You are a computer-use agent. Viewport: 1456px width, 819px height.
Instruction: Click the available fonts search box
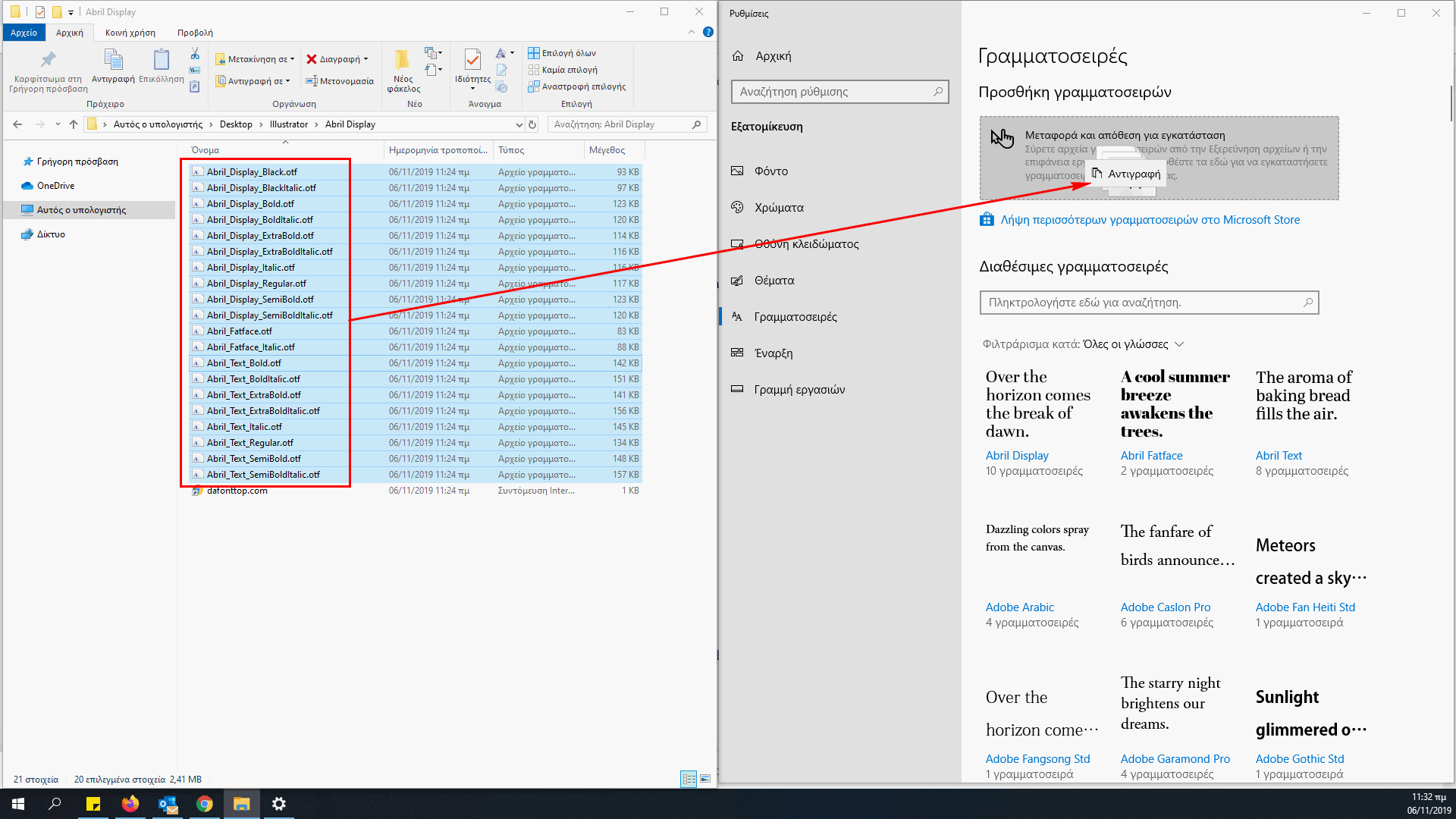pos(1149,303)
